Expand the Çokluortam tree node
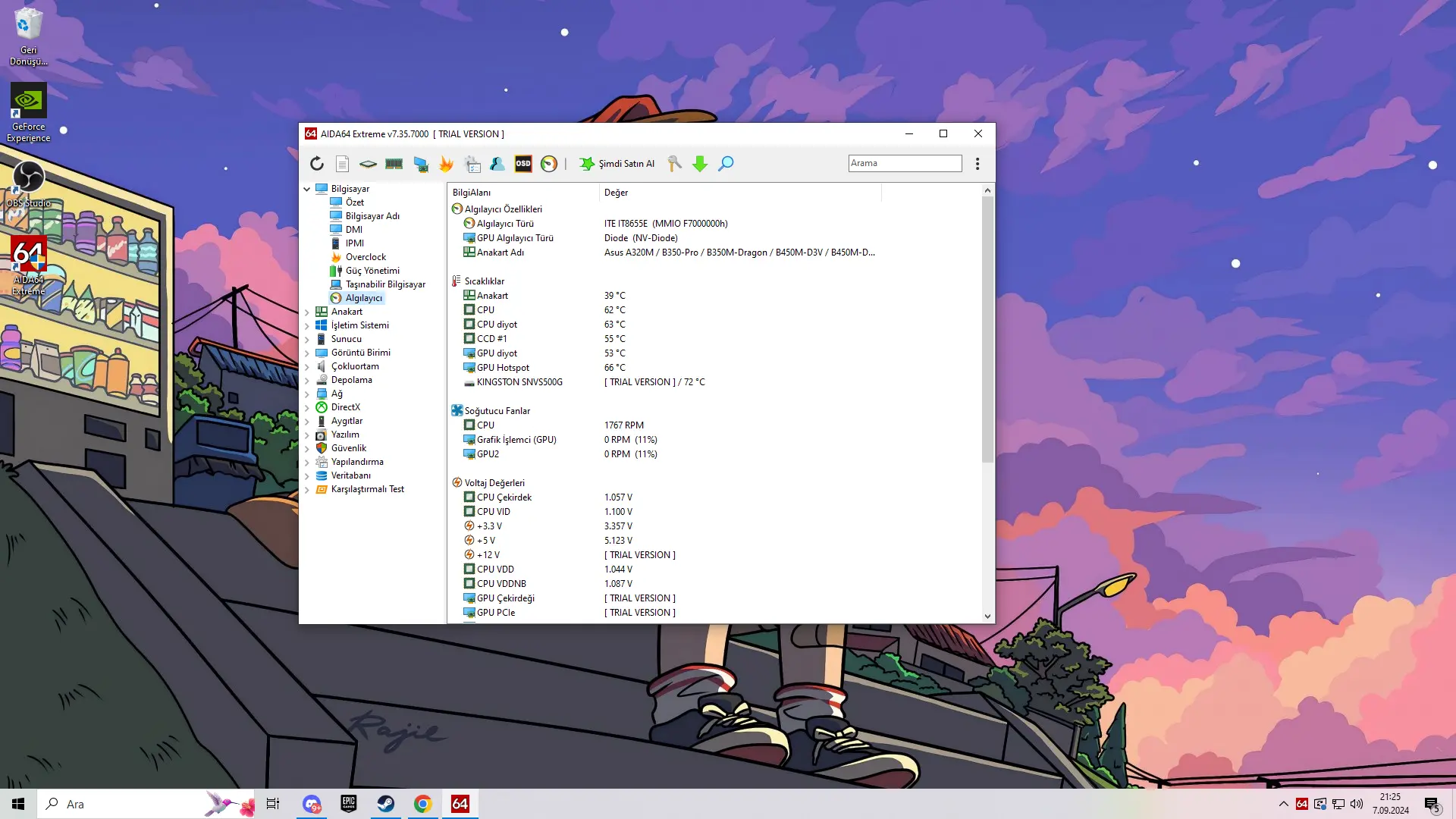 tap(307, 366)
